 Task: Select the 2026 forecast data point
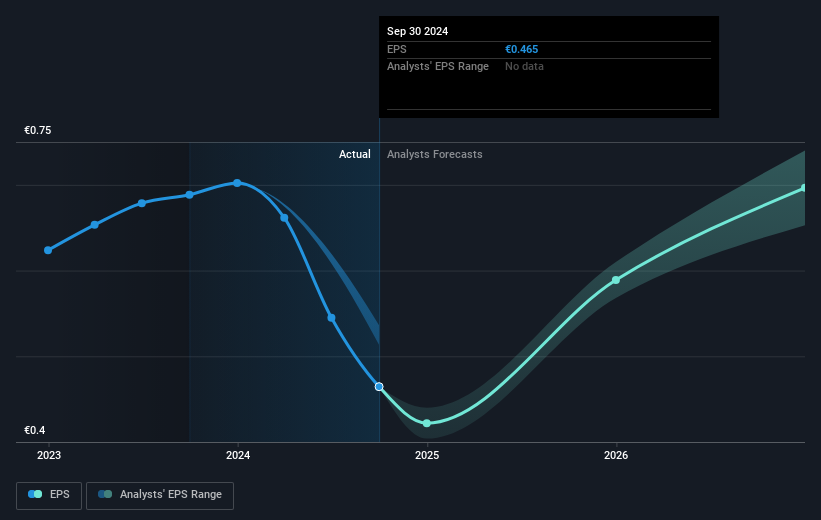click(x=616, y=280)
